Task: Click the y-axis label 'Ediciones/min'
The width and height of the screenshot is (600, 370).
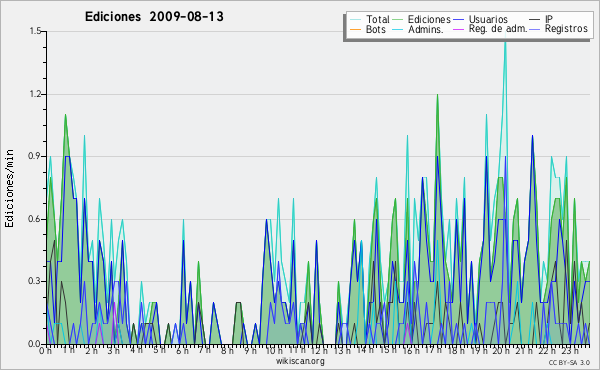Action: click(x=9, y=188)
